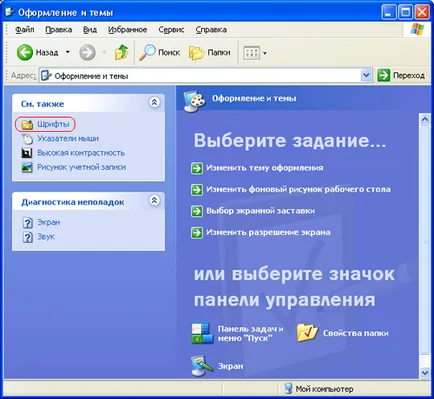Toggle the Папки folders pane icon
The width and height of the screenshot is (434, 399).
coord(196,53)
